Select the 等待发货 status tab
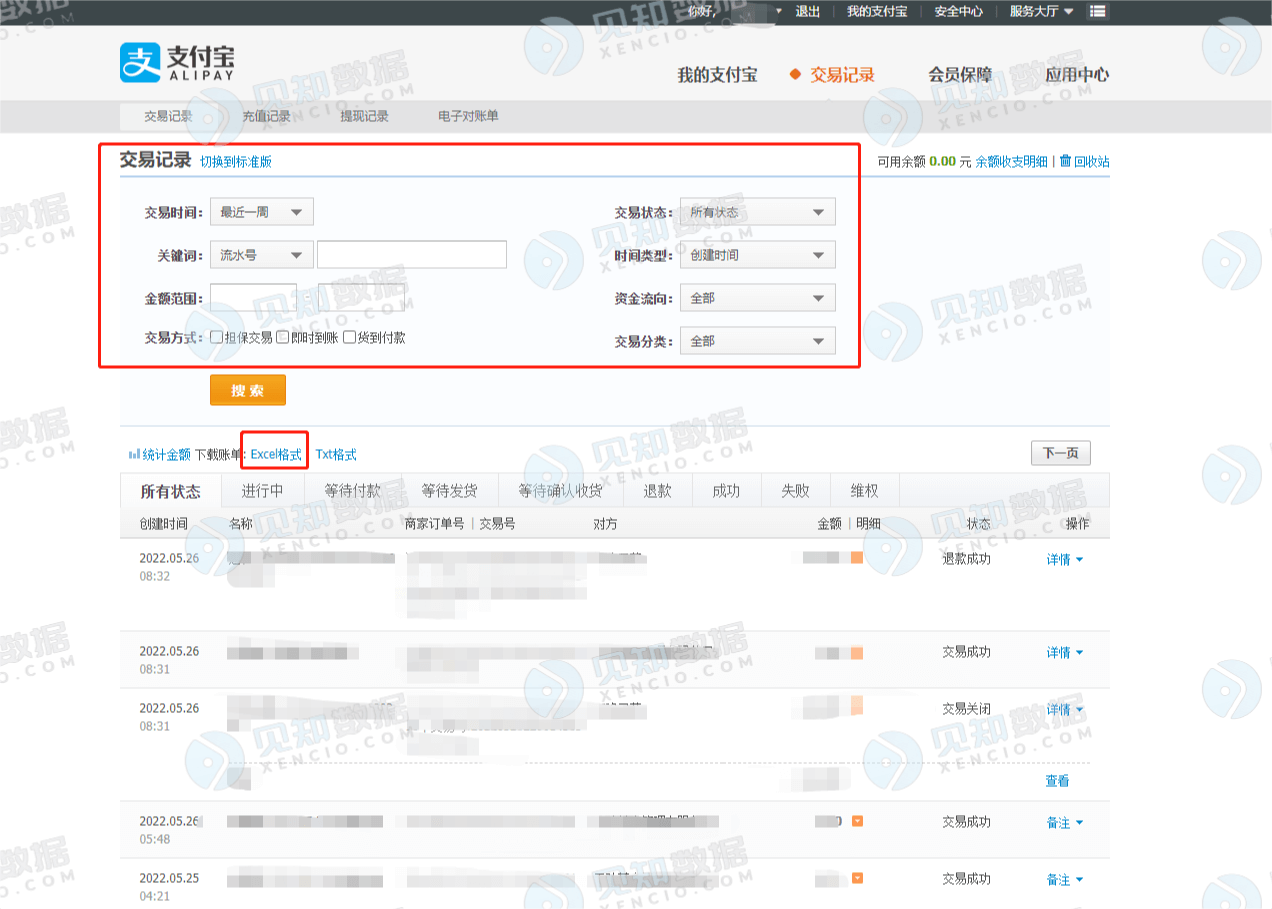Screen dimensions: 1272x909 449,491
